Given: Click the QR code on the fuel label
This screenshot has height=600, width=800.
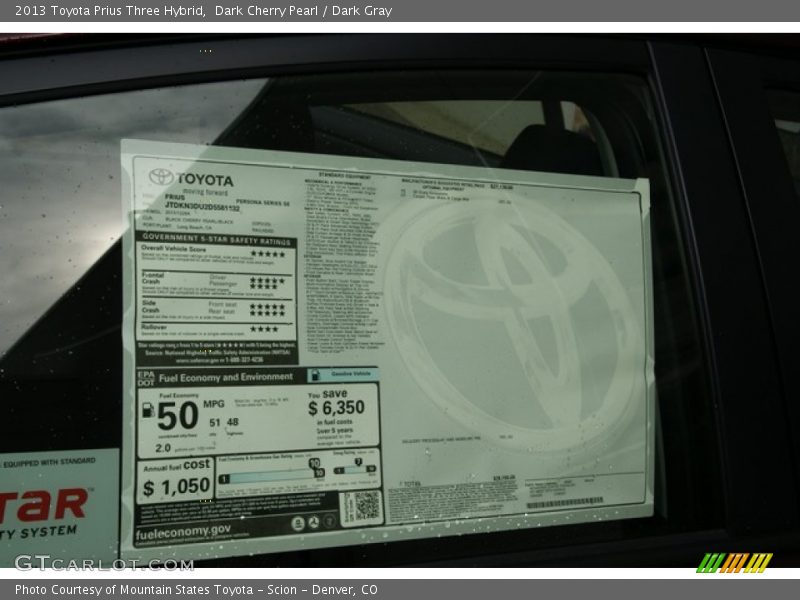Looking at the screenshot, I should [361, 507].
